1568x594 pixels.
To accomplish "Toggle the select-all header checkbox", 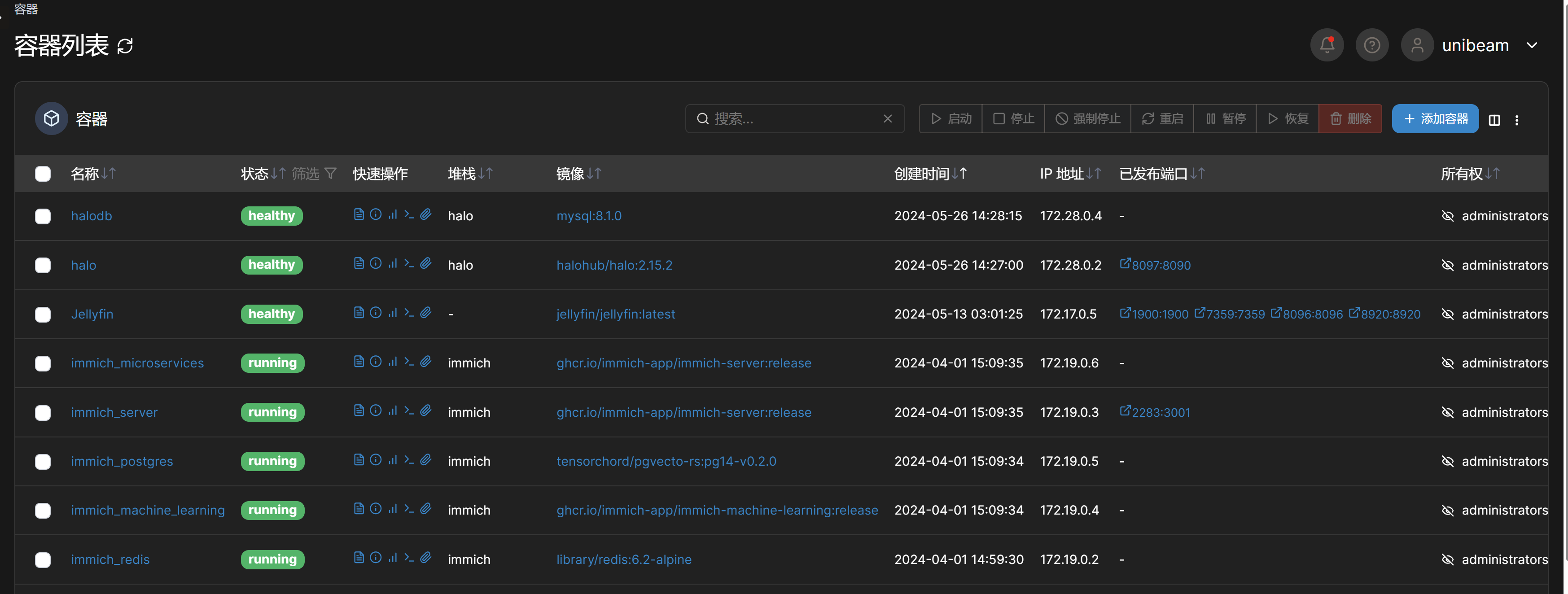I will point(43,174).
